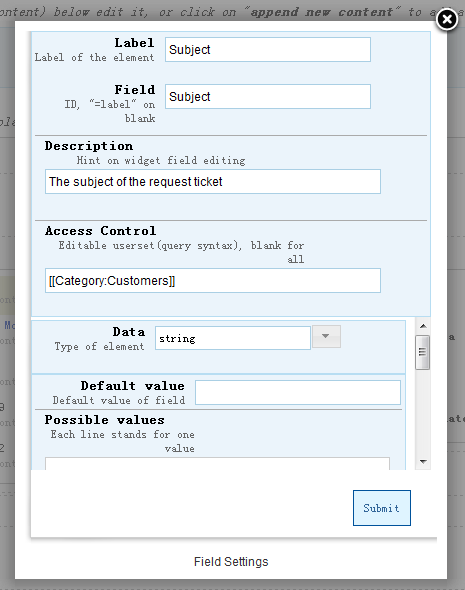Click the scrollbar up arrow
Screen dimensions: 465x590
(423, 326)
